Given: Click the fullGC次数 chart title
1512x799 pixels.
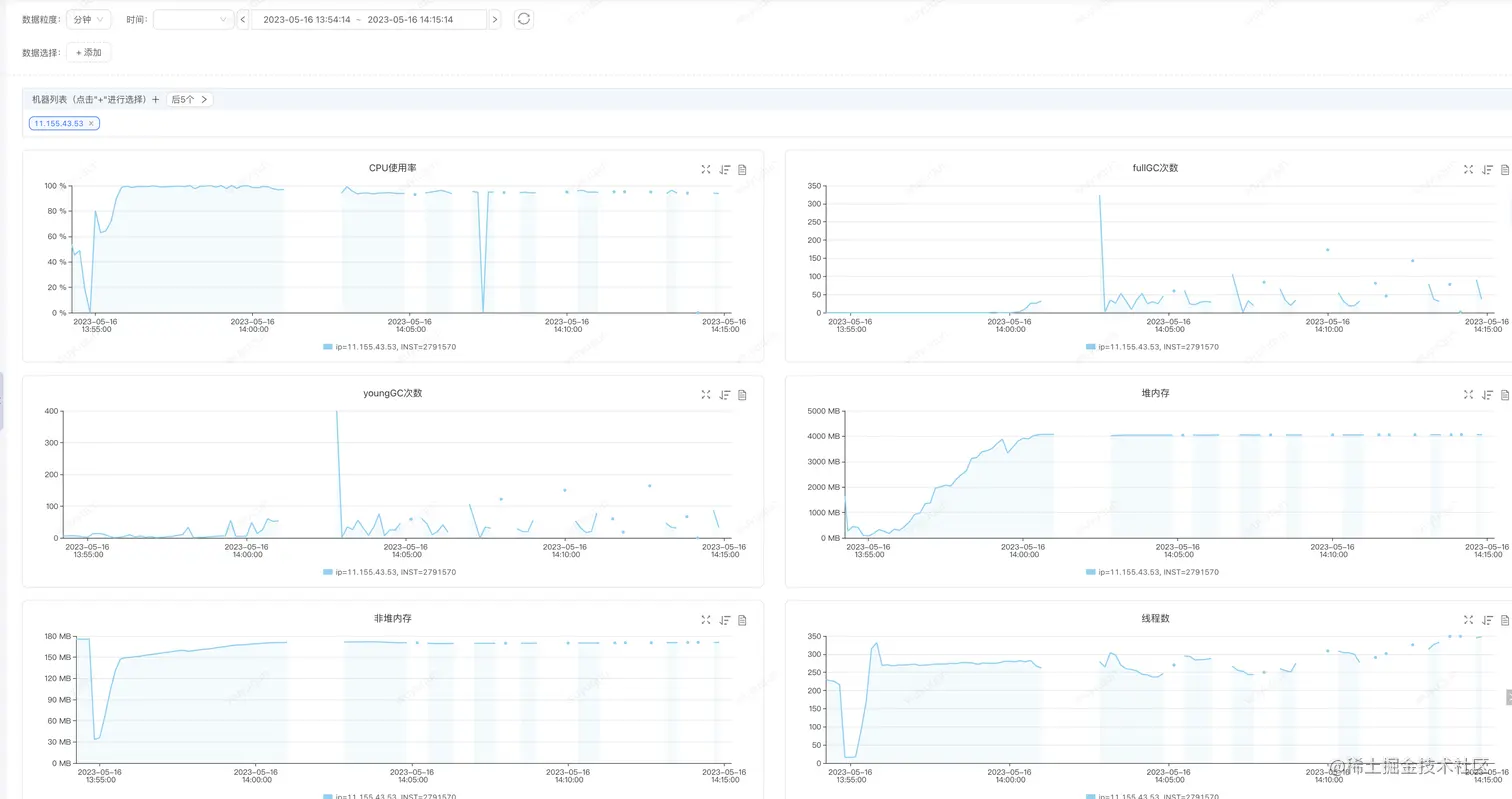Looking at the screenshot, I should (x=1155, y=168).
